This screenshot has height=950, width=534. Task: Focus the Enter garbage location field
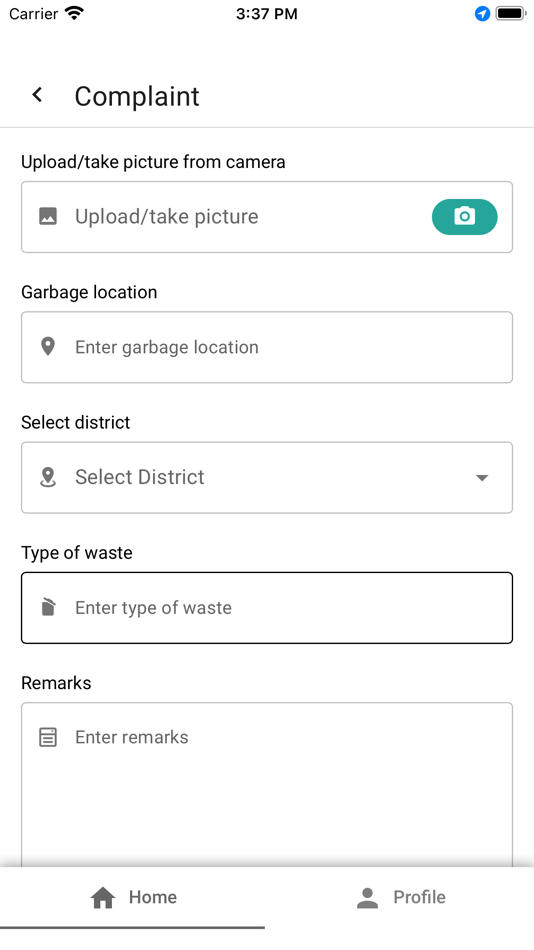267,347
